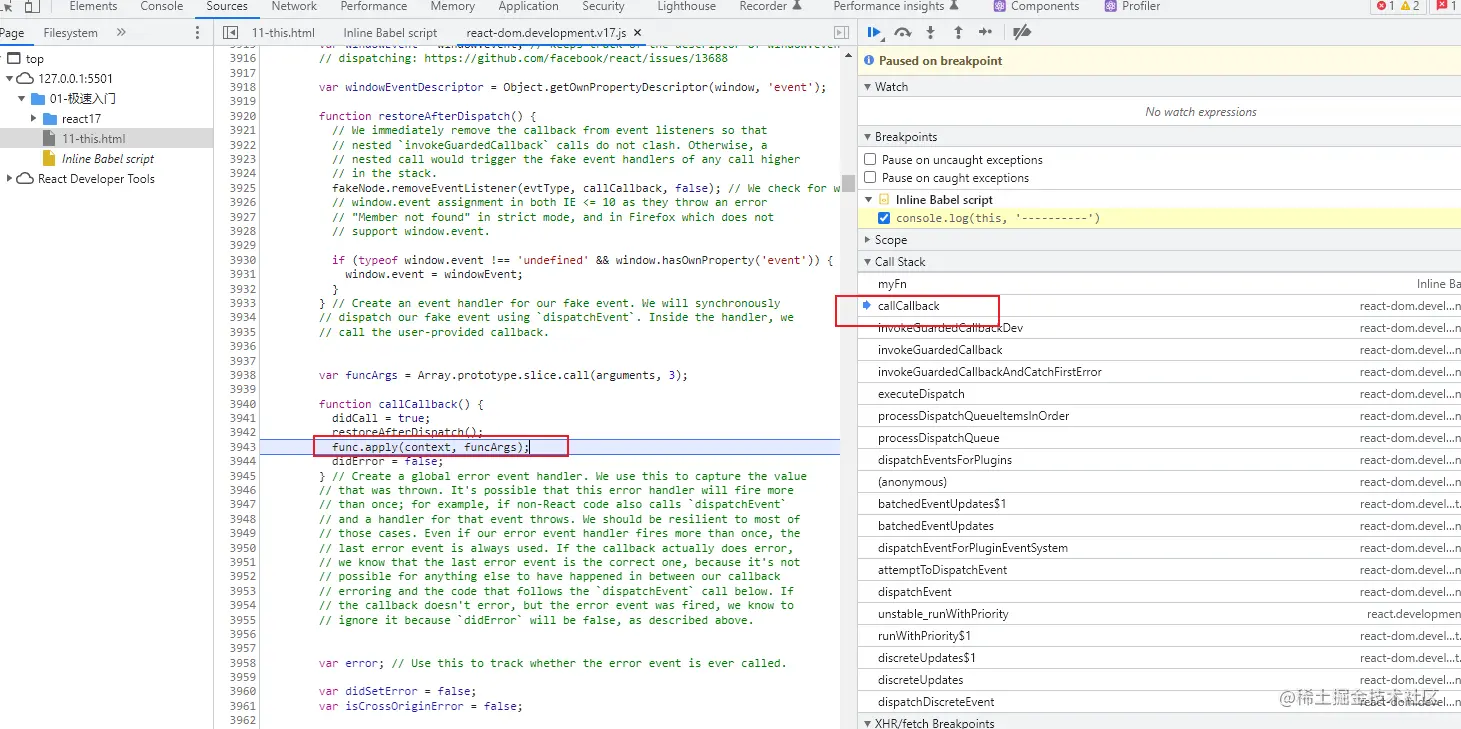Select the (anonymous) stack frame
Viewport: 1461px width, 729px height.
(1160, 482)
